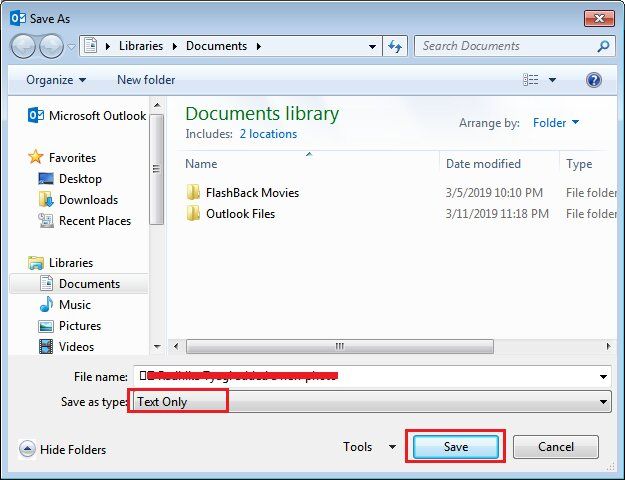Viewport: 625px width, 480px height.
Task: Click the Libraries folder icon
Action: click(36, 263)
